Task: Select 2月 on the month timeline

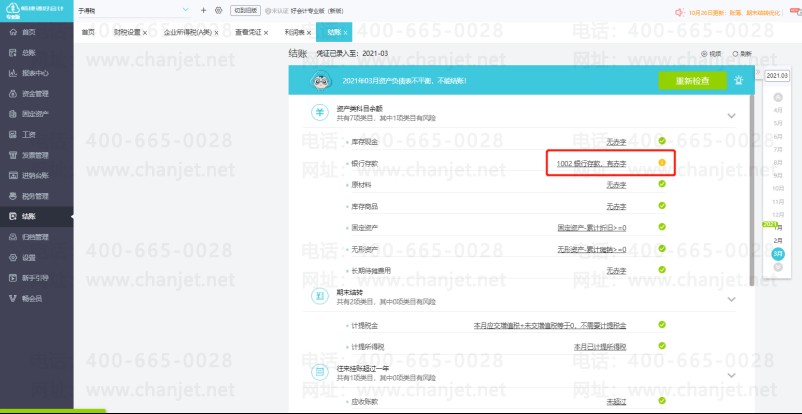Action: point(778,241)
